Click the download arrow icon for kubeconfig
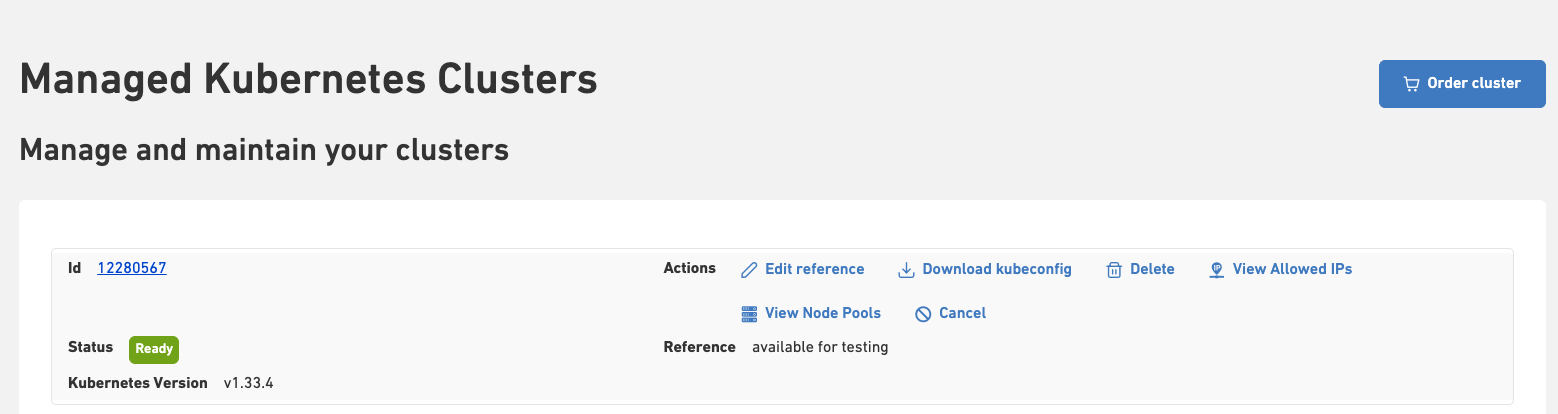Viewport: 1558px width, 414px height. tap(906, 270)
